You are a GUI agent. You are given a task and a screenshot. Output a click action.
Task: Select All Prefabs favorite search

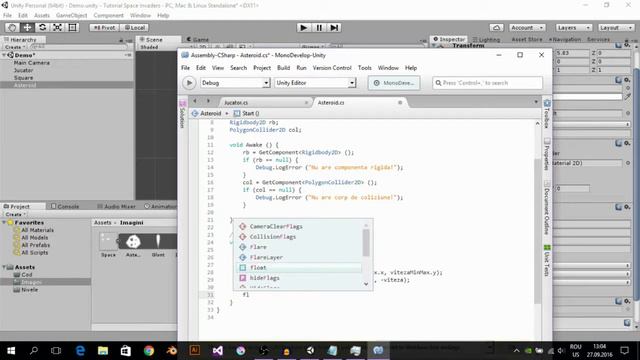pyautogui.click(x=36, y=245)
